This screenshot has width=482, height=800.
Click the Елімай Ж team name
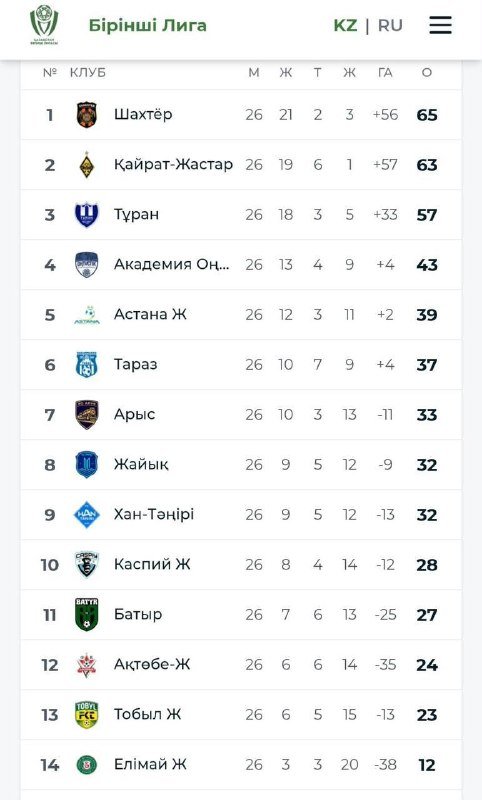pyautogui.click(x=150, y=764)
